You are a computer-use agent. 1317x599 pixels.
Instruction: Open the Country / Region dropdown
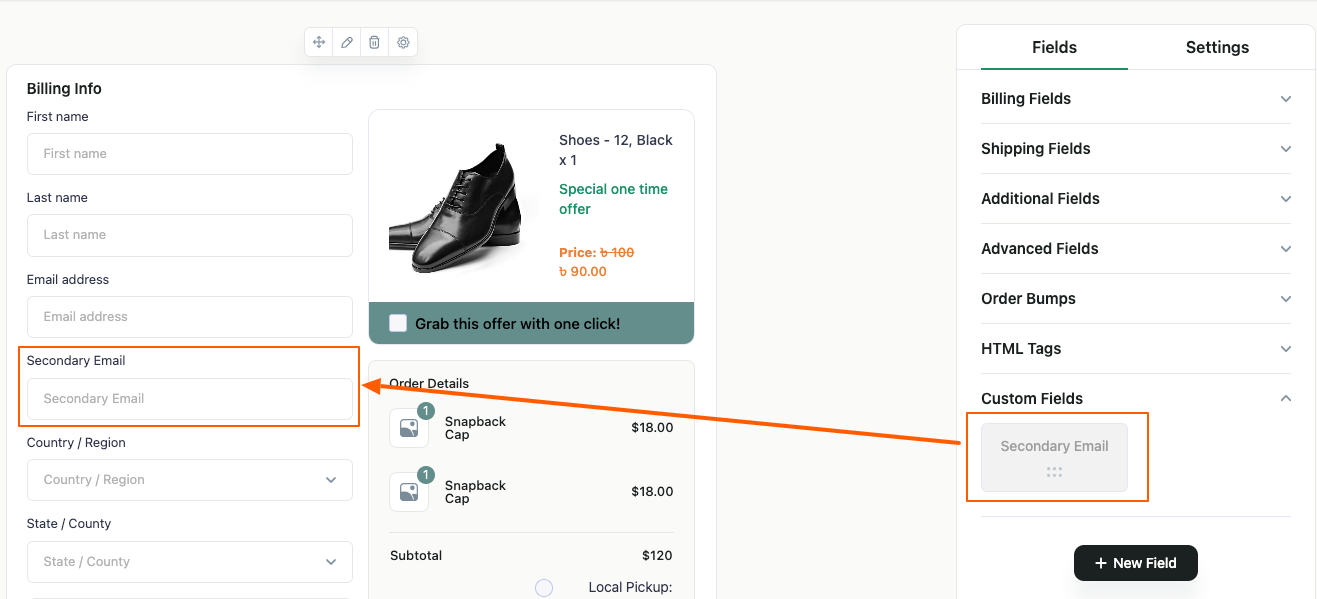190,480
